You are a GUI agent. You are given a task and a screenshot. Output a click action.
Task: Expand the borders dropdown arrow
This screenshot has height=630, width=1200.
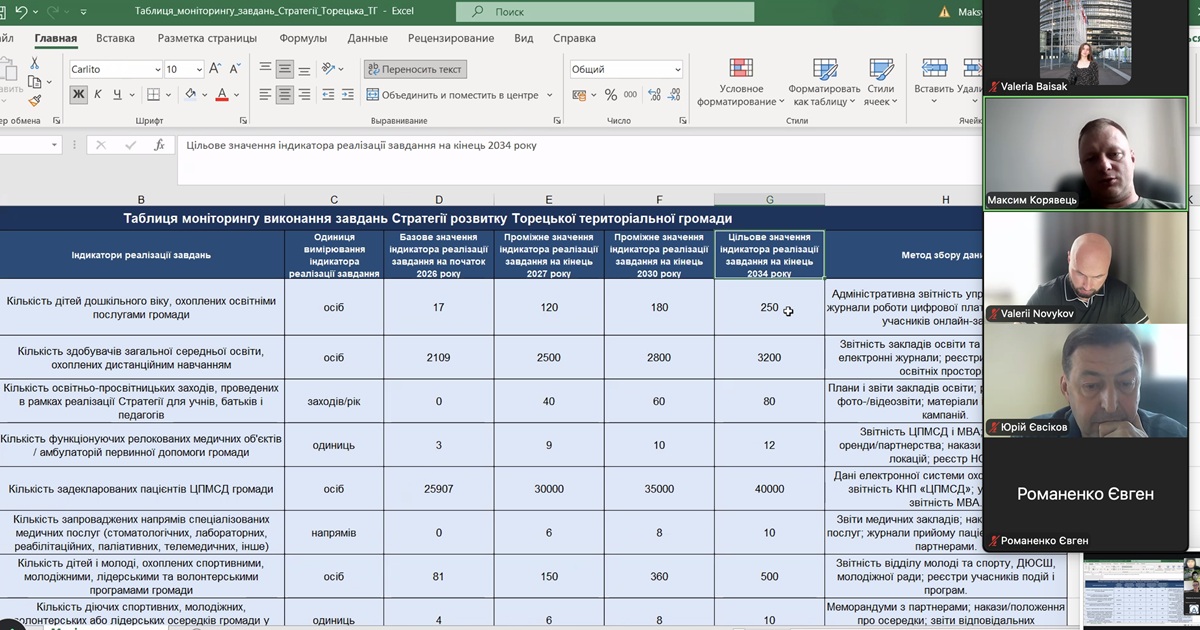click(x=168, y=95)
